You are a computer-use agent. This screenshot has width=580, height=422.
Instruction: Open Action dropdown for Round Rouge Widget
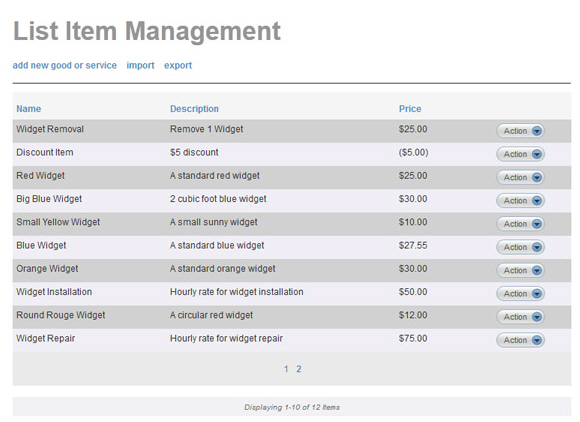(x=520, y=317)
